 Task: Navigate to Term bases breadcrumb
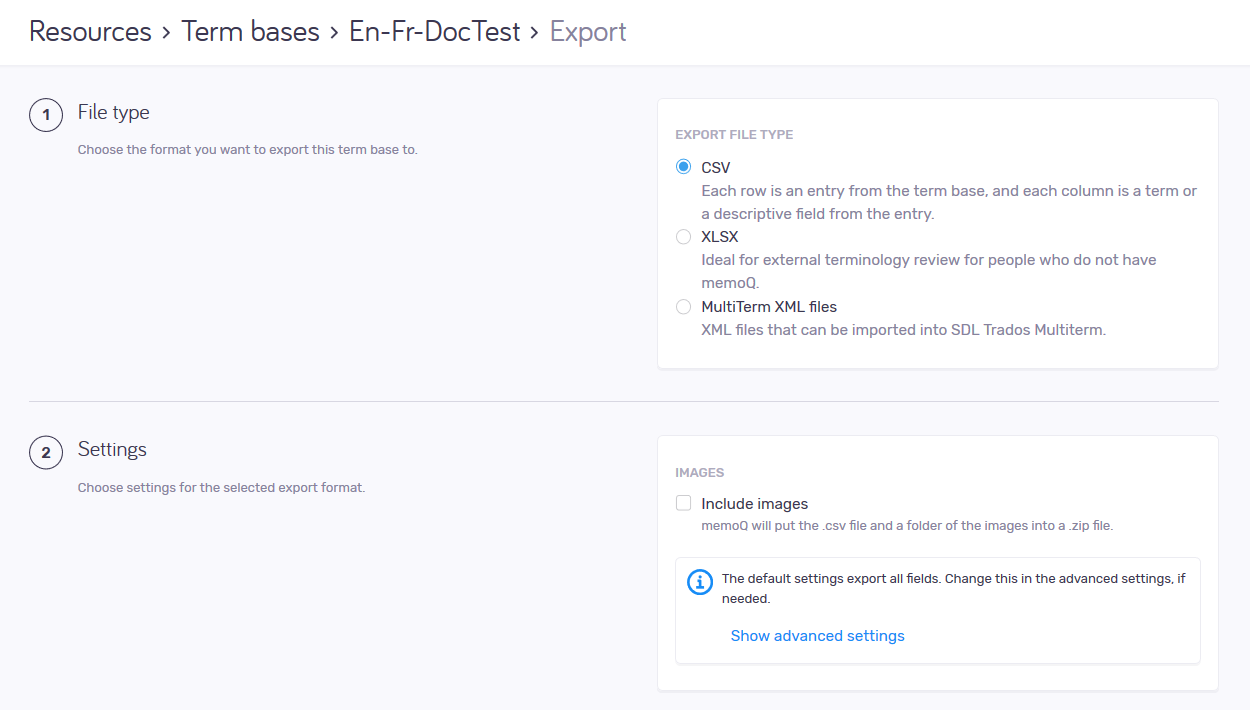tap(250, 32)
